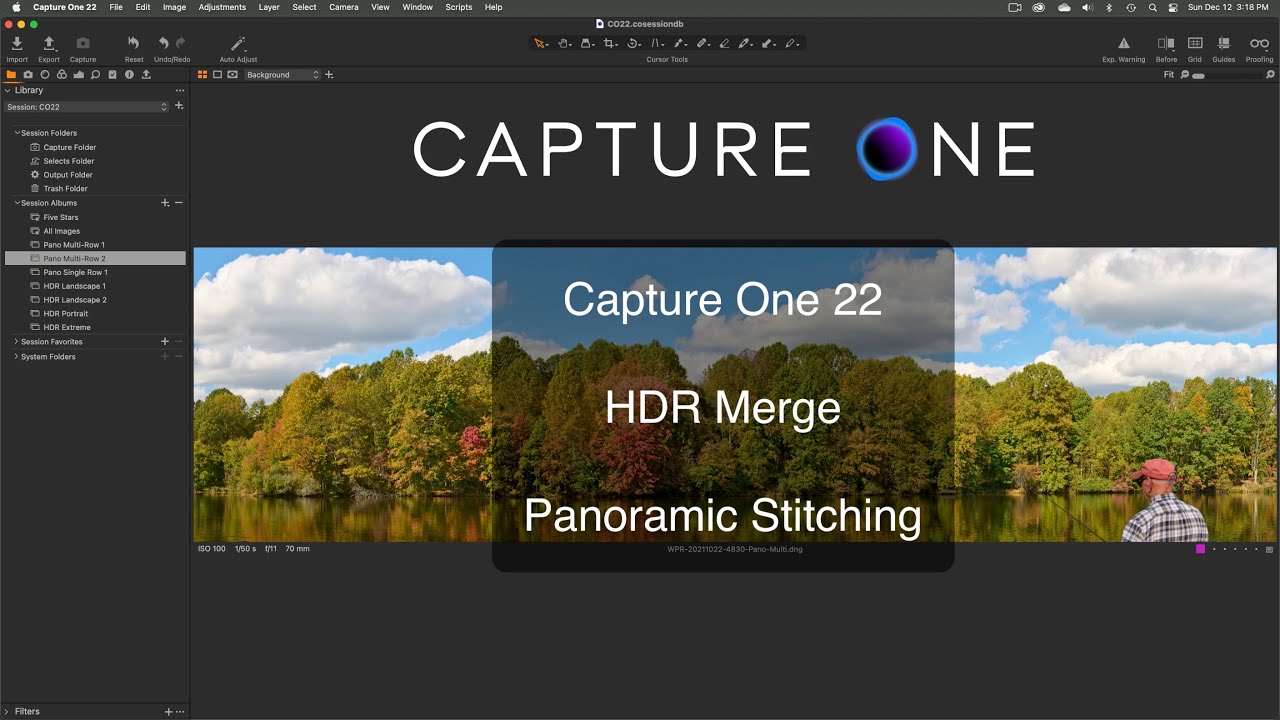Viewport: 1280px width, 720px height.
Task: Open the Background layer dropdown
Action: point(283,75)
